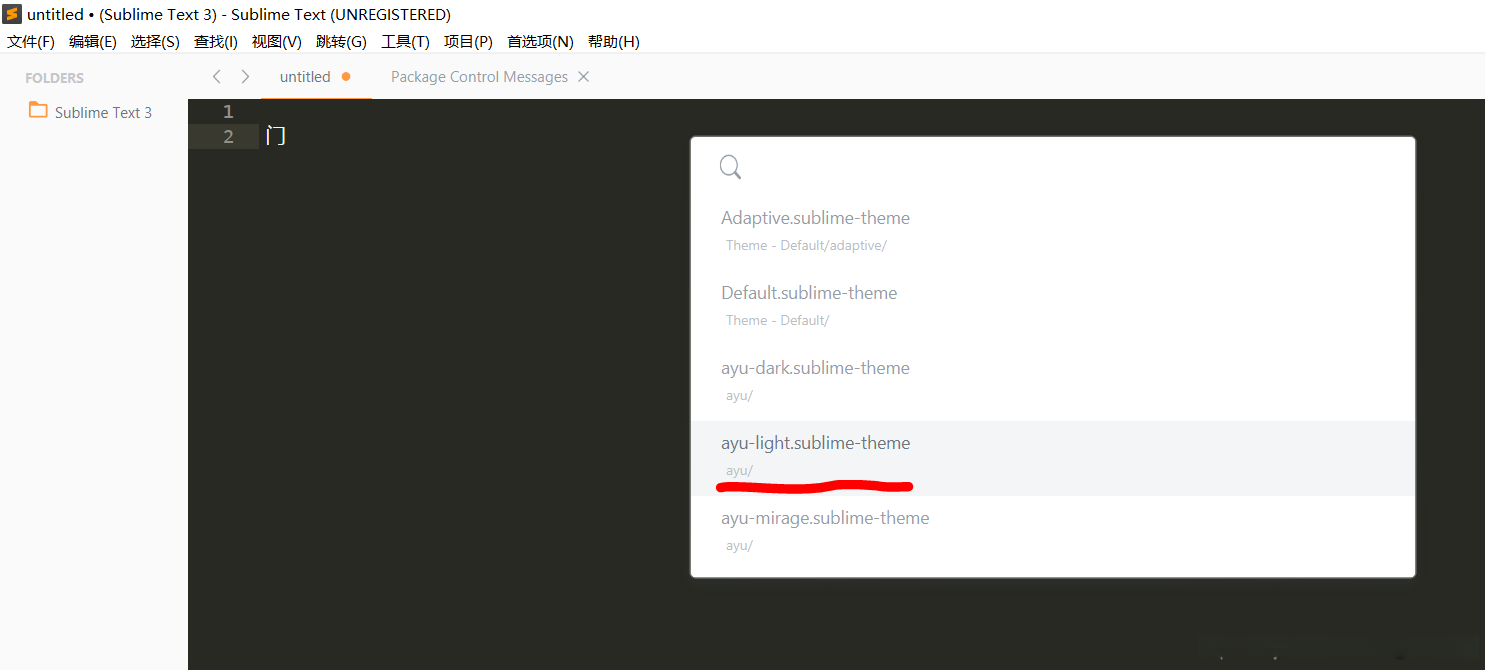Screen dimensions: 1485x670
Task: Click the unsaved dot on untitled tab
Action: tap(346, 77)
